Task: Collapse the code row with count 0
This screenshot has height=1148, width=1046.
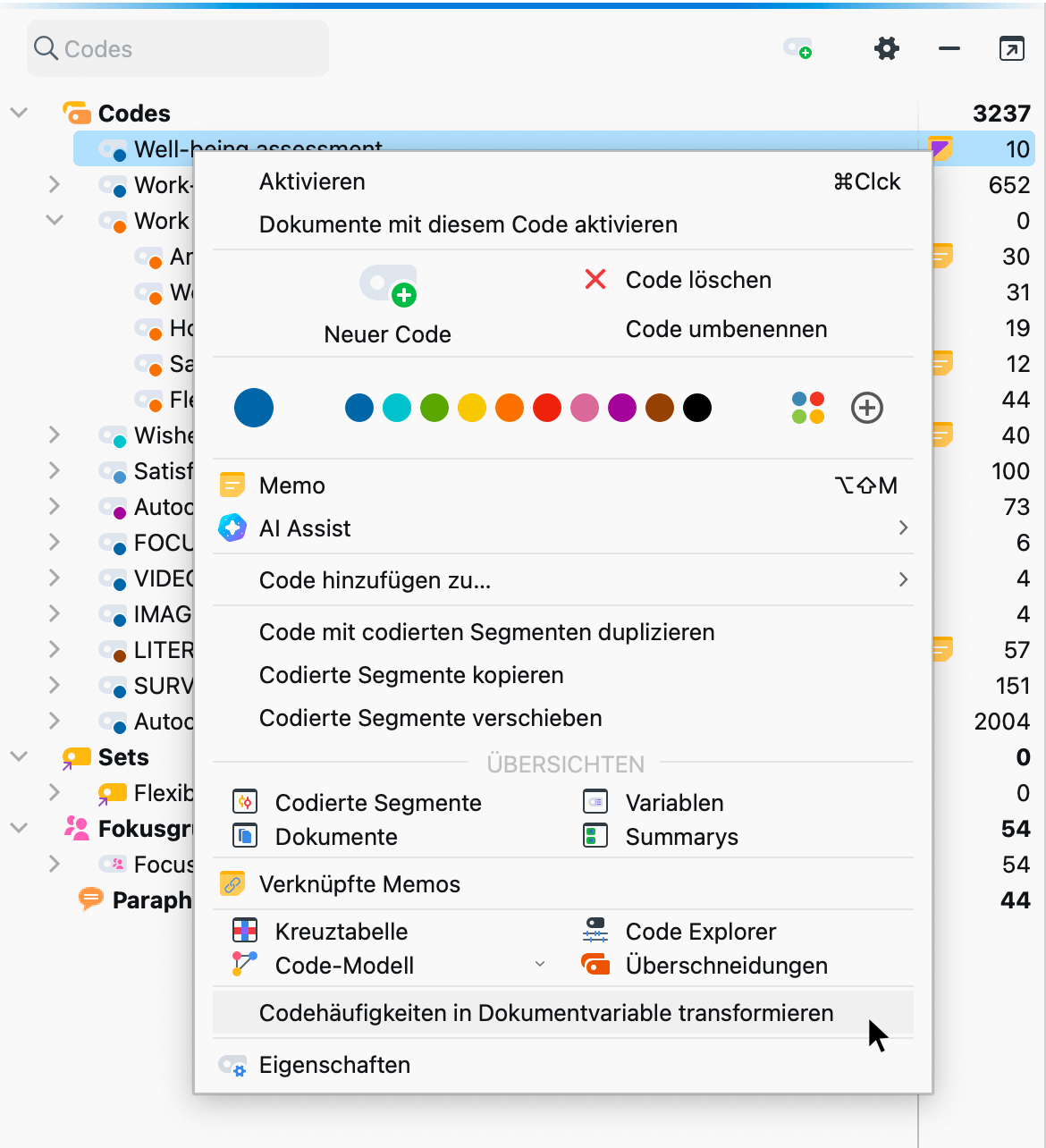Action: pos(55,220)
